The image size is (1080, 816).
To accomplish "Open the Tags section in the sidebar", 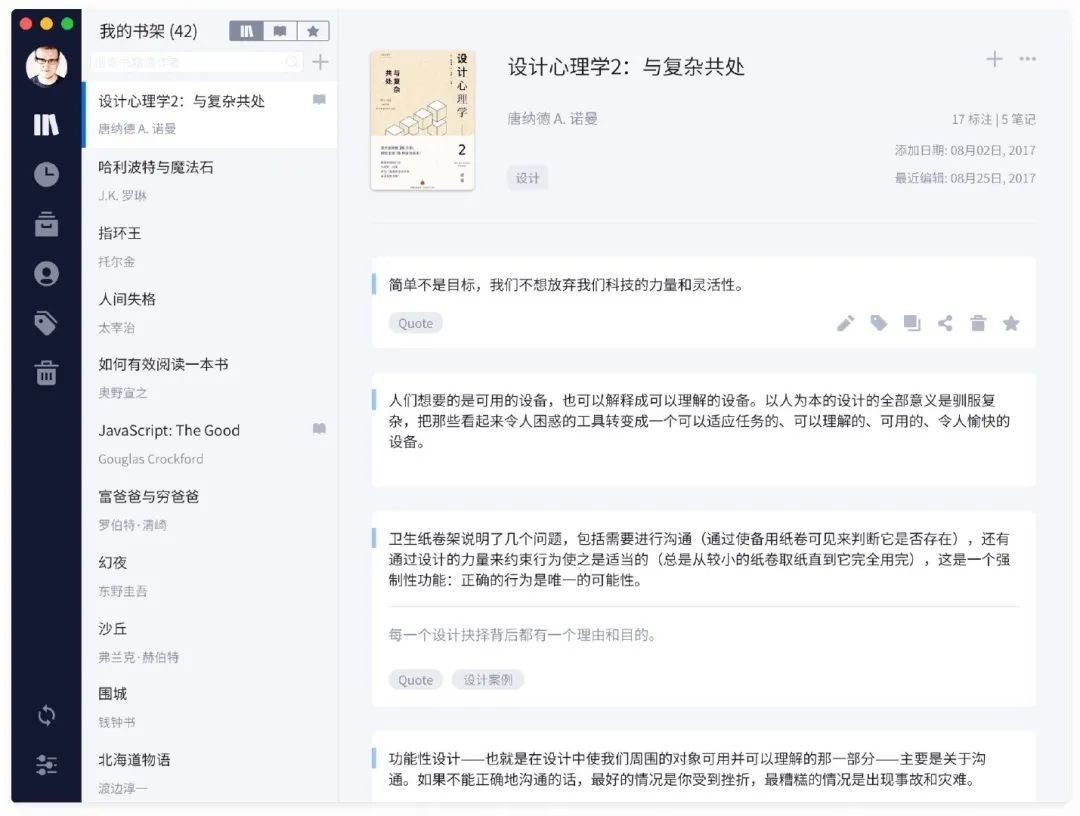I will (46, 320).
